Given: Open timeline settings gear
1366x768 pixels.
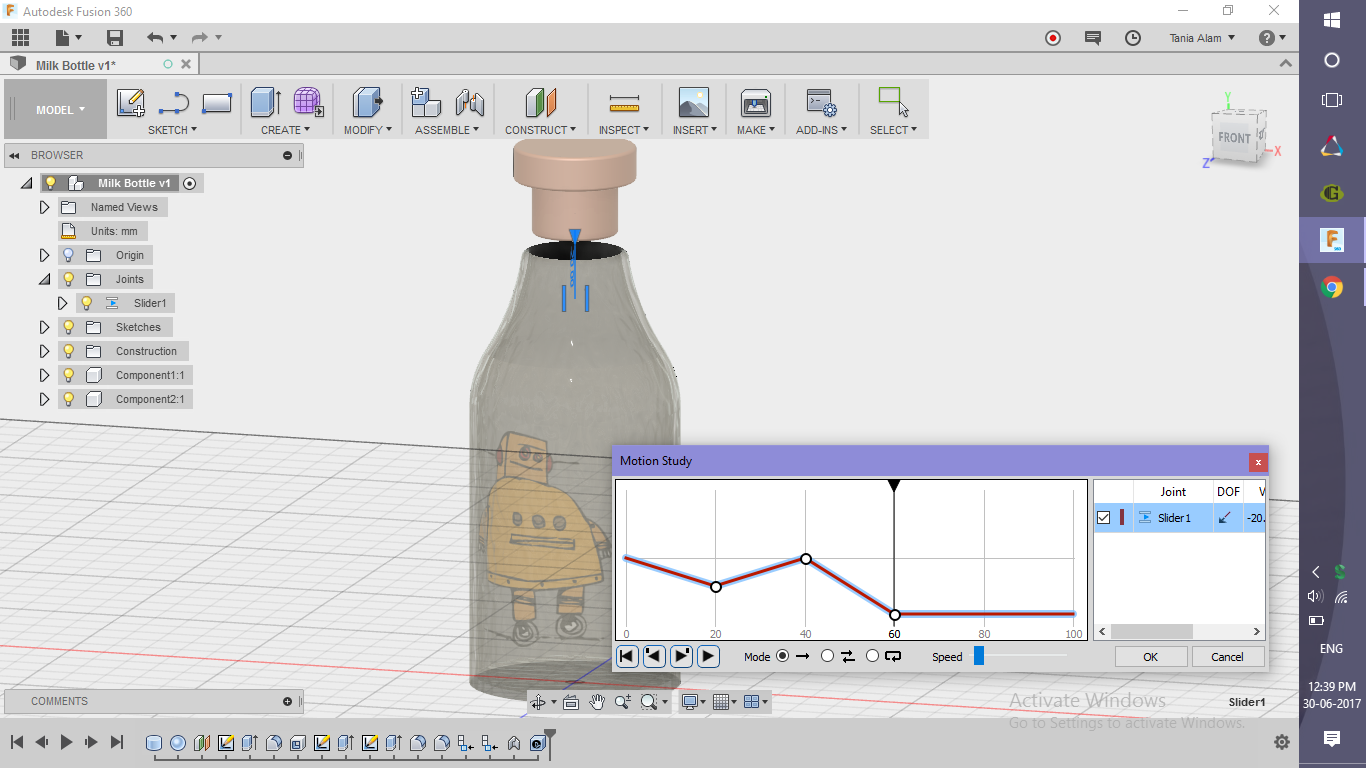Looking at the screenshot, I should pyautogui.click(x=1282, y=742).
